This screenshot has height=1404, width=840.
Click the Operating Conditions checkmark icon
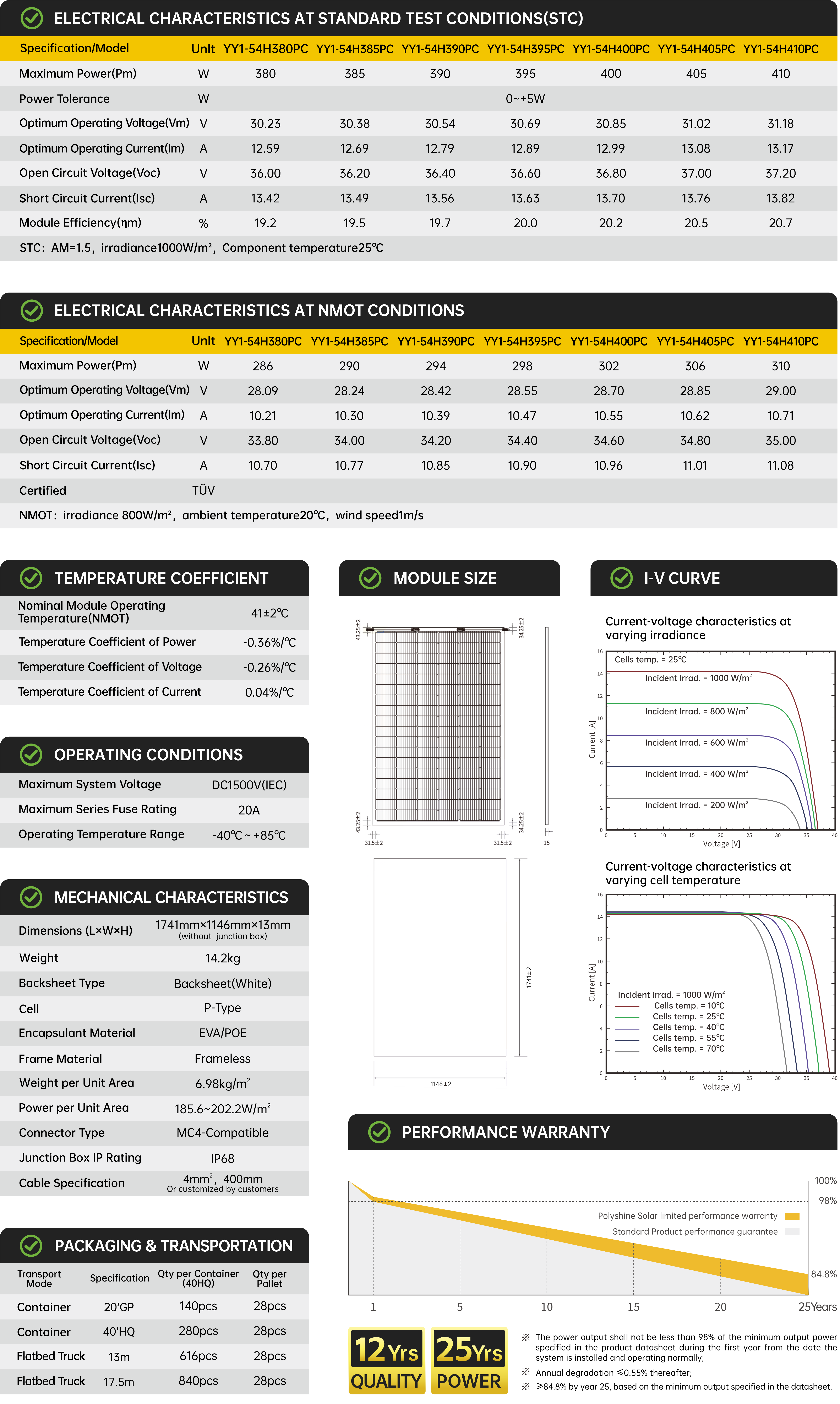pyautogui.click(x=31, y=754)
